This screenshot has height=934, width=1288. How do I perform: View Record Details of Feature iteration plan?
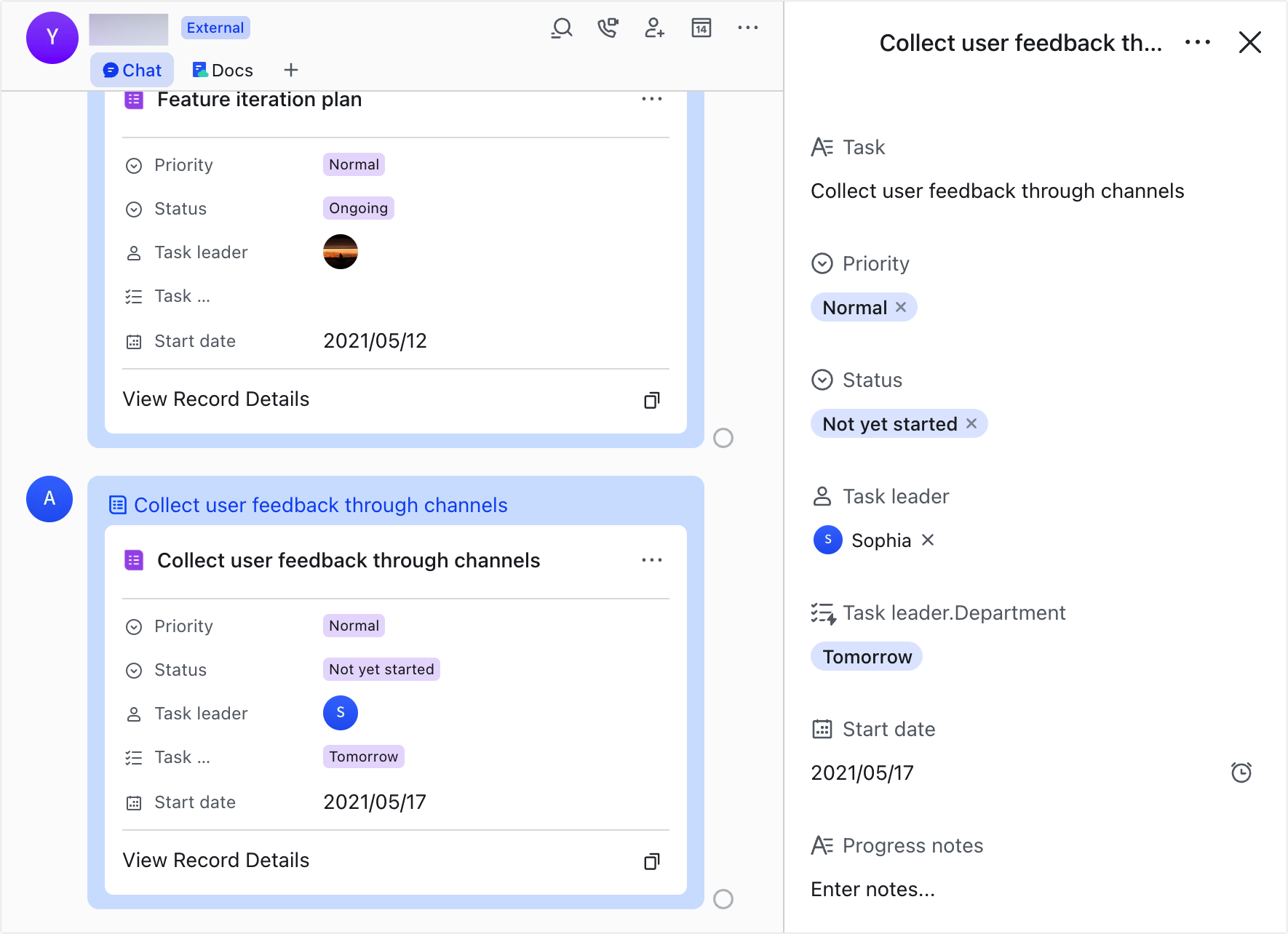(x=216, y=399)
